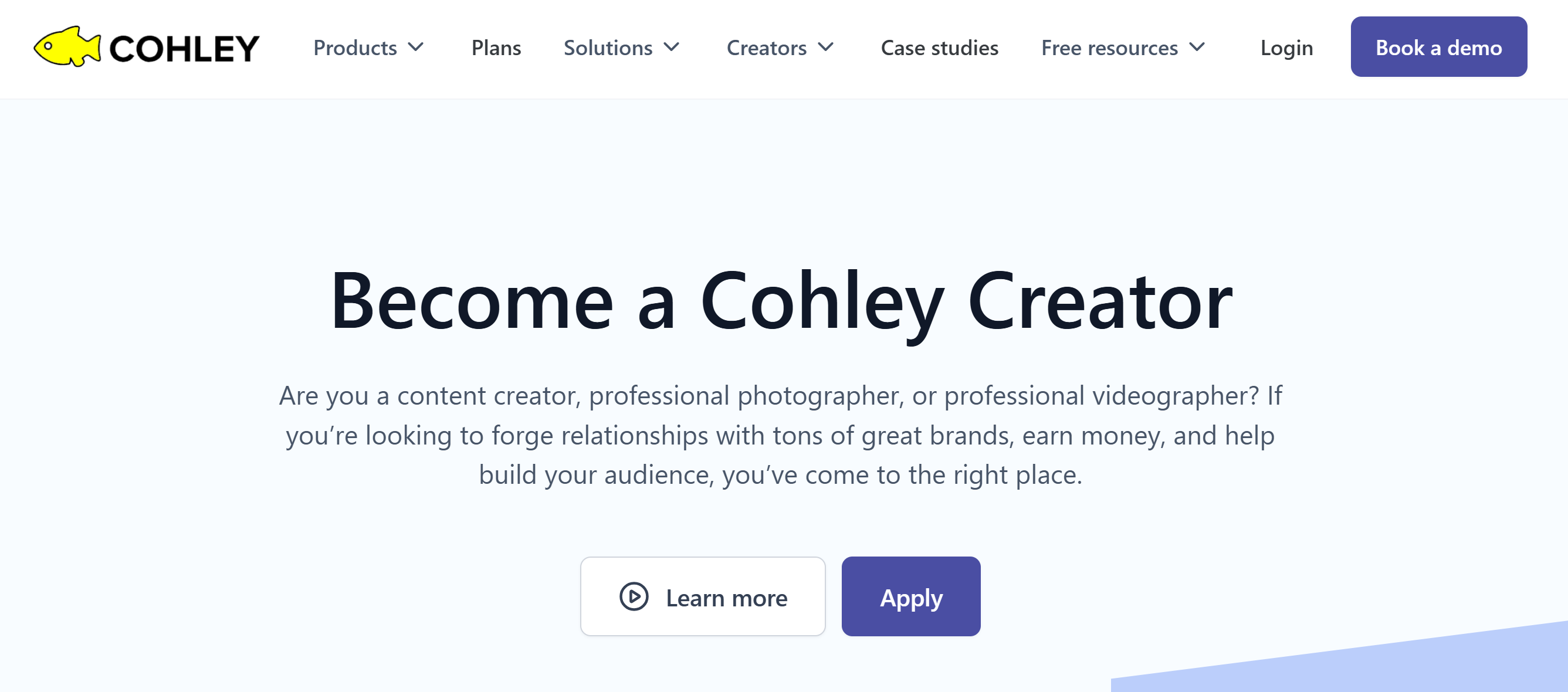Click the Products chevron arrow

click(417, 48)
